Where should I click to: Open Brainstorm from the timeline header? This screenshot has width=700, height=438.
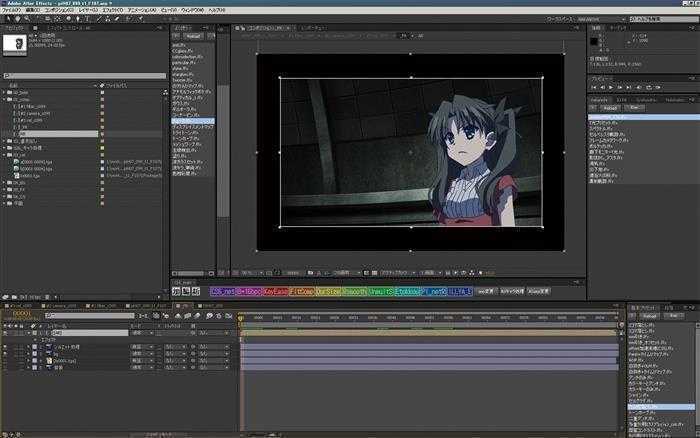209,316
